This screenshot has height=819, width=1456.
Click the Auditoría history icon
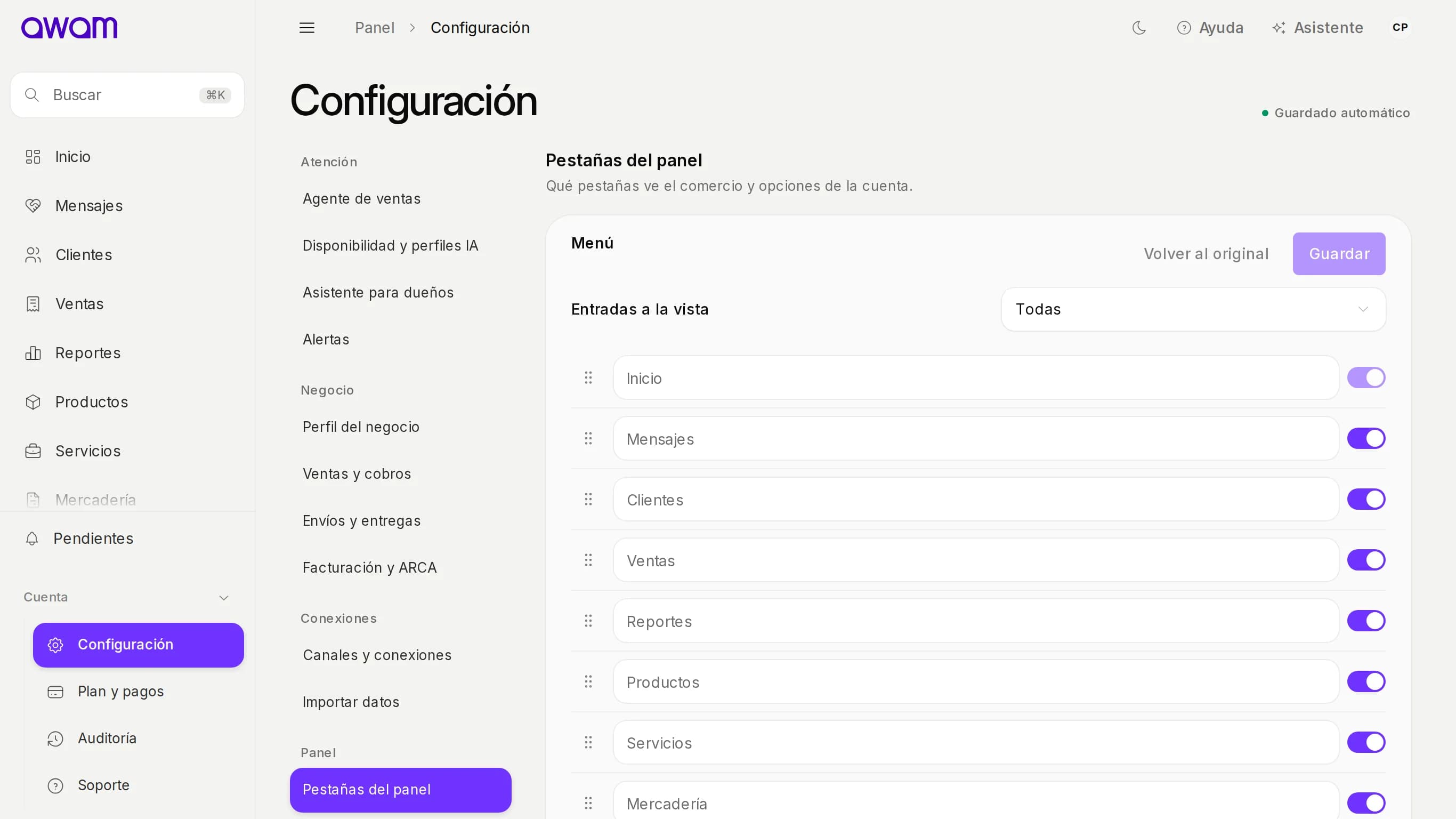click(x=55, y=738)
